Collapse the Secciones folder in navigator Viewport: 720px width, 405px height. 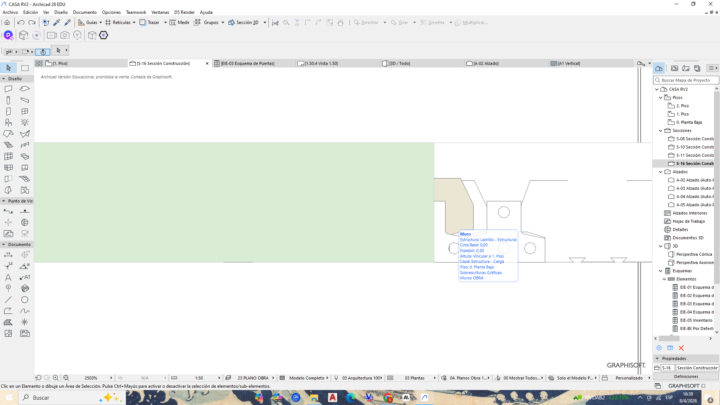tap(661, 131)
